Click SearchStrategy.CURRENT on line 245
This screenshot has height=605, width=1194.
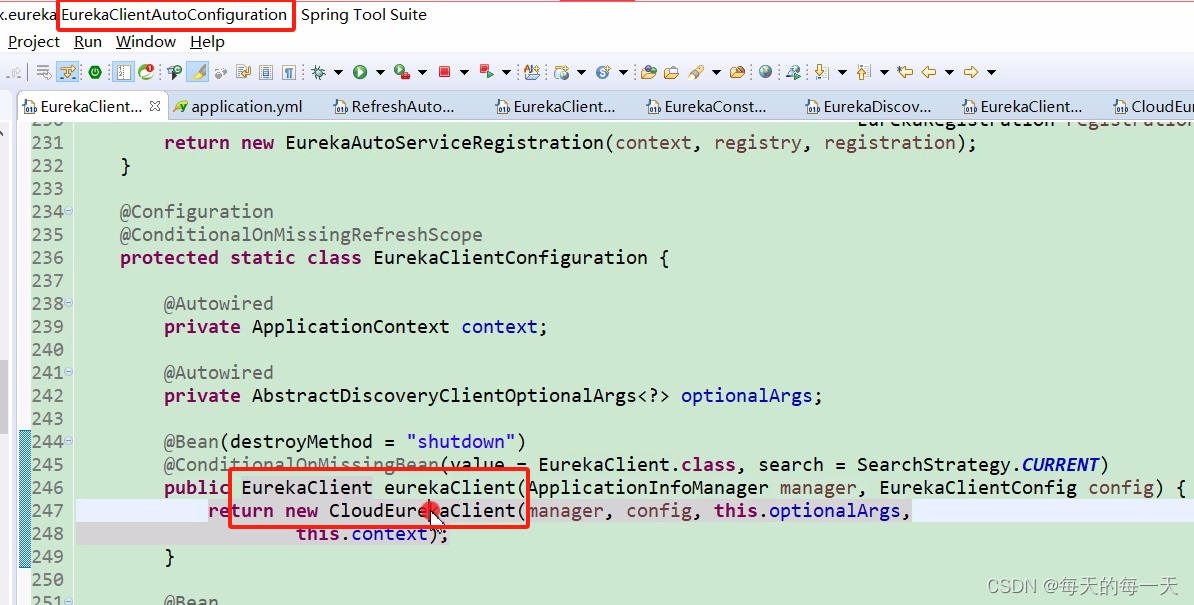pos(978,465)
